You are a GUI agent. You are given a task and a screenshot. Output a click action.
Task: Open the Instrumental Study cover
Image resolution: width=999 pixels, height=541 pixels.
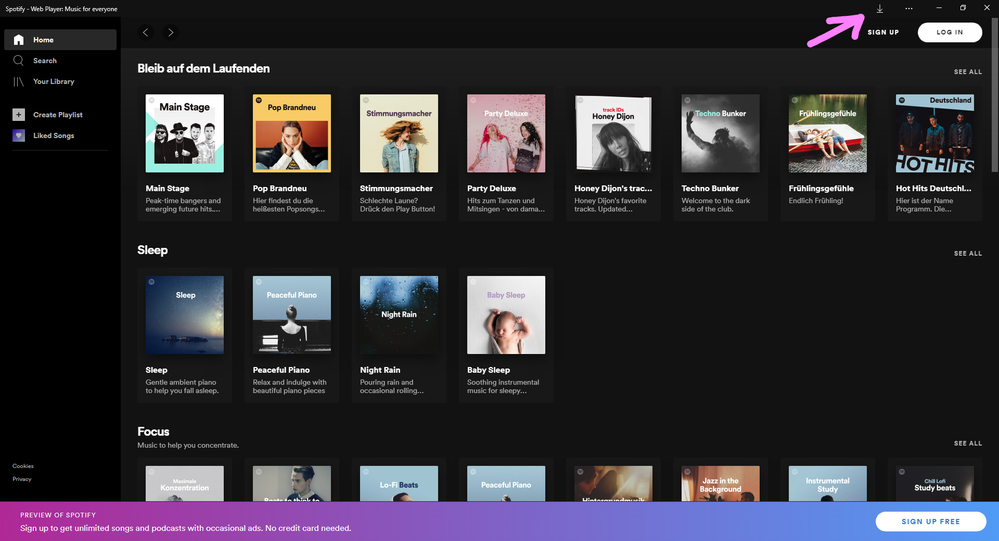pos(828,484)
